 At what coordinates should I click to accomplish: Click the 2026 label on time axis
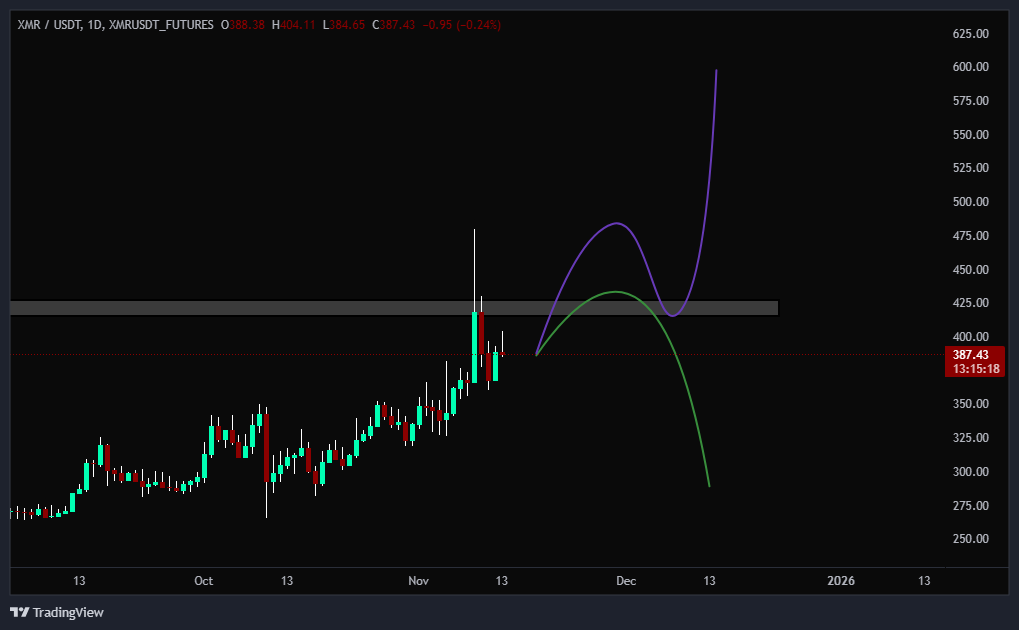pyautogui.click(x=842, y=581)
